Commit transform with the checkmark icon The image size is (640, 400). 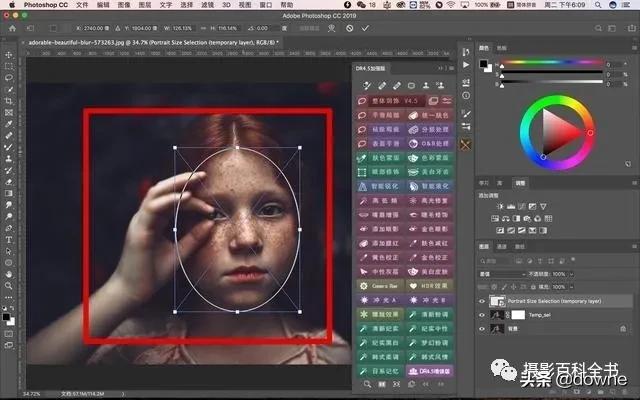pos(365,28)
